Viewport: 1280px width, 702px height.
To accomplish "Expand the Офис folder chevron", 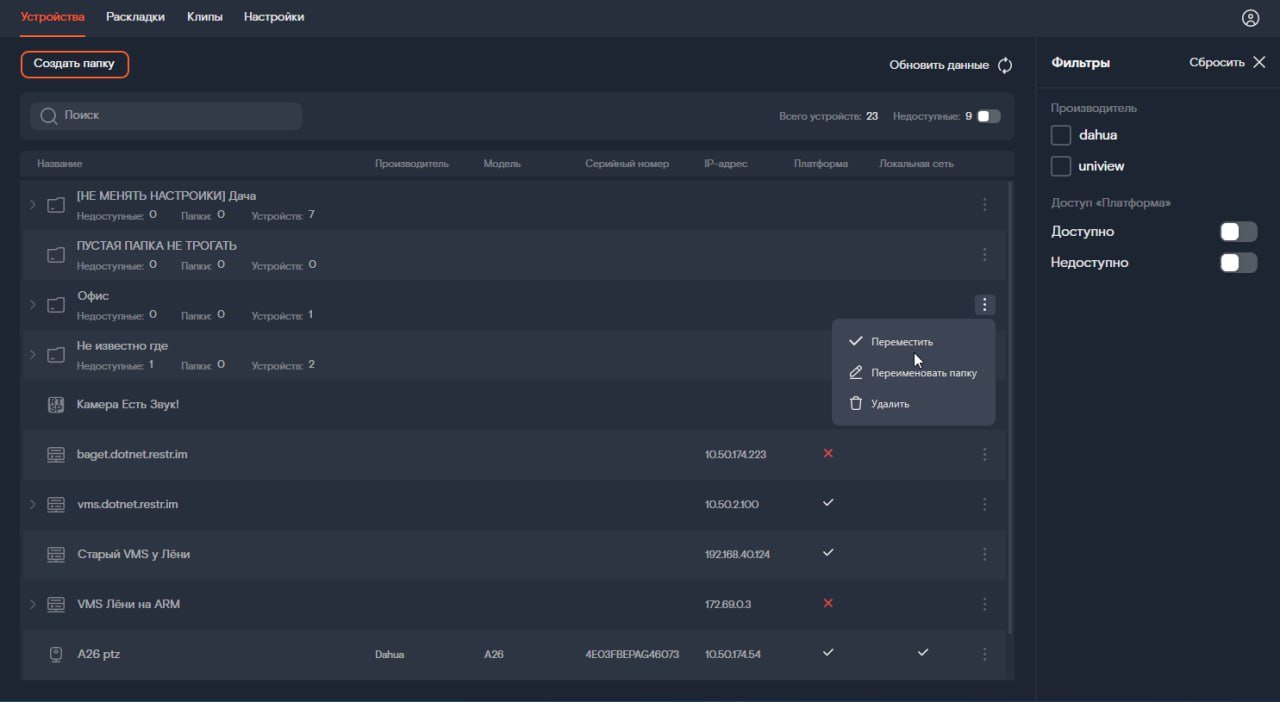I will [32, 305].
